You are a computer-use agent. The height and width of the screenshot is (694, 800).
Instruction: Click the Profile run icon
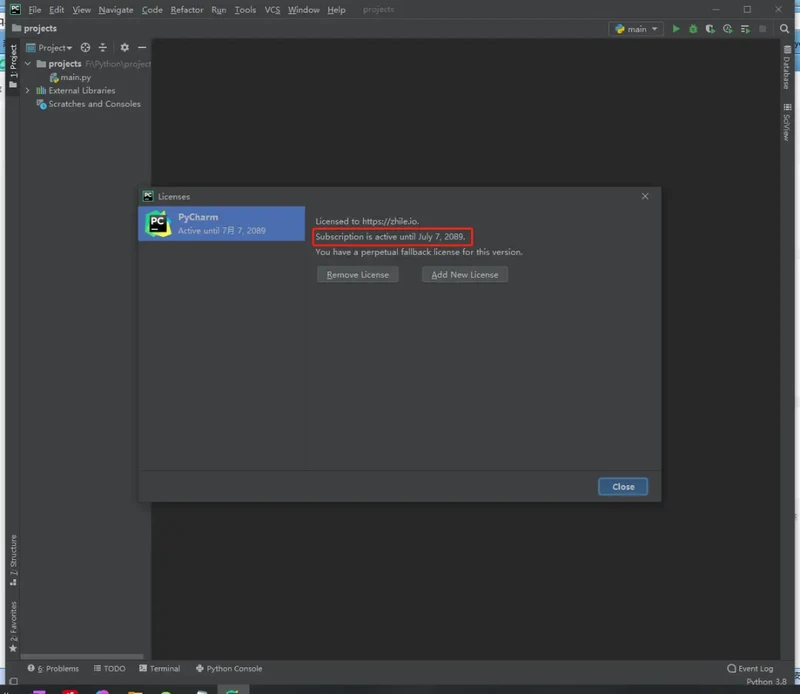tap(728, 29)
